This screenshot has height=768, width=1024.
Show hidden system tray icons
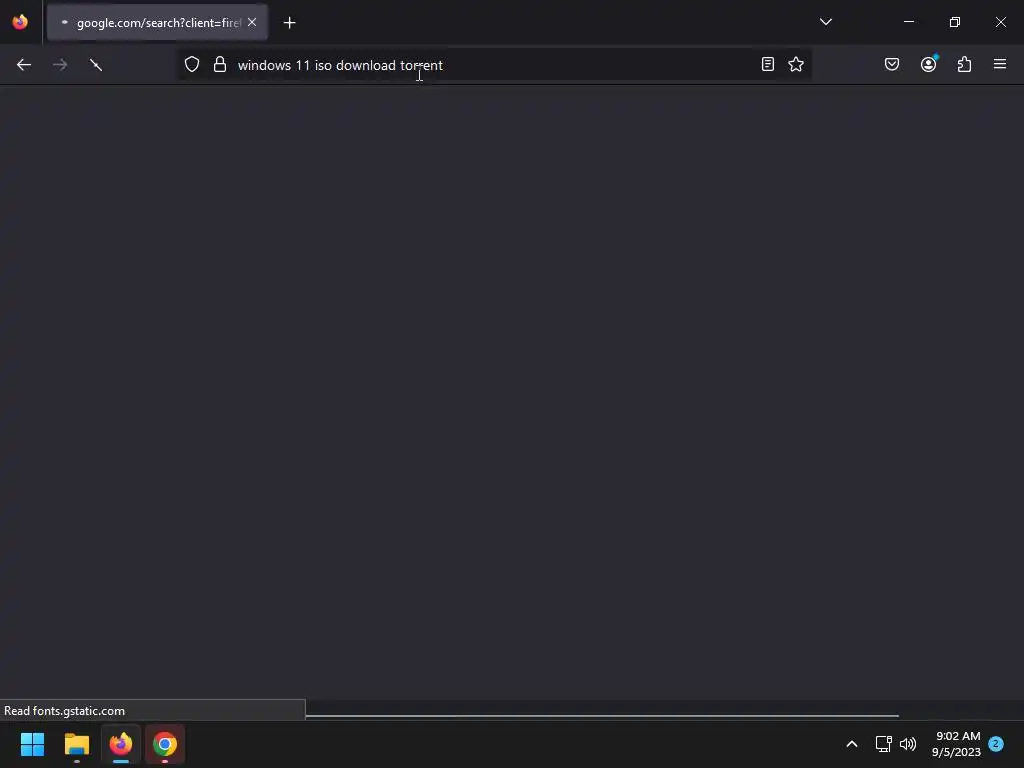coord(852,744)
